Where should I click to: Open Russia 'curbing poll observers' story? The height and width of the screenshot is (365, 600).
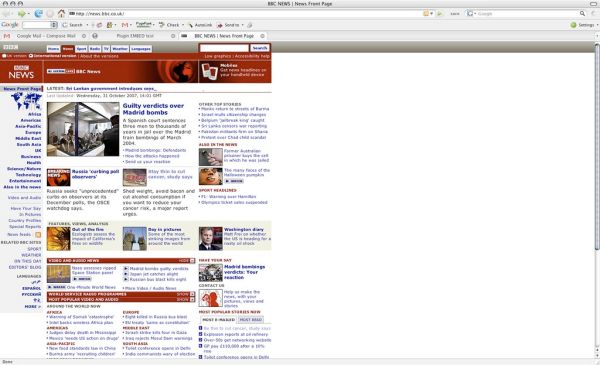pyautogui.click(x=95, y=174)
